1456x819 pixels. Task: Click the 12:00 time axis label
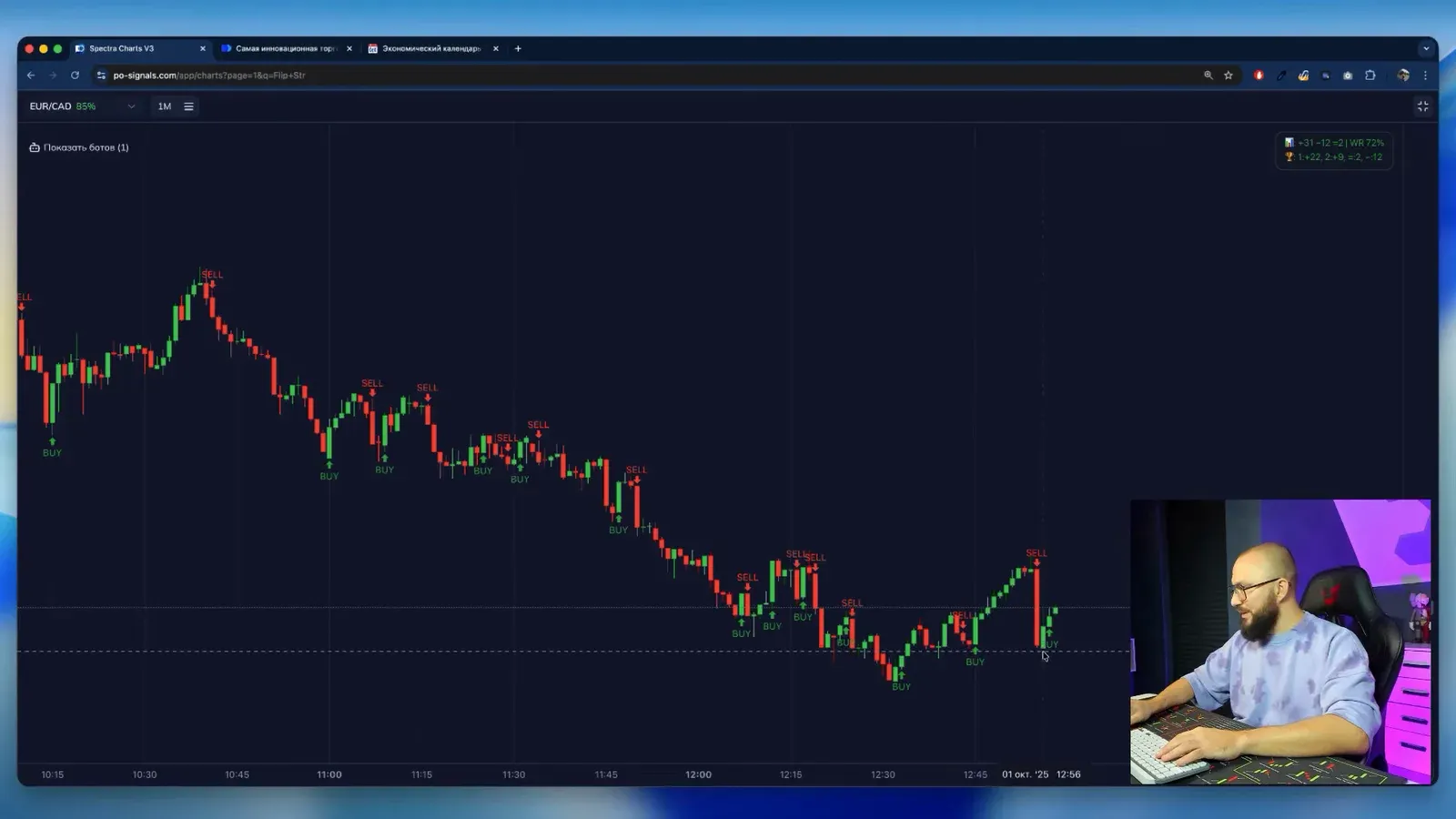tap(699, 775)
